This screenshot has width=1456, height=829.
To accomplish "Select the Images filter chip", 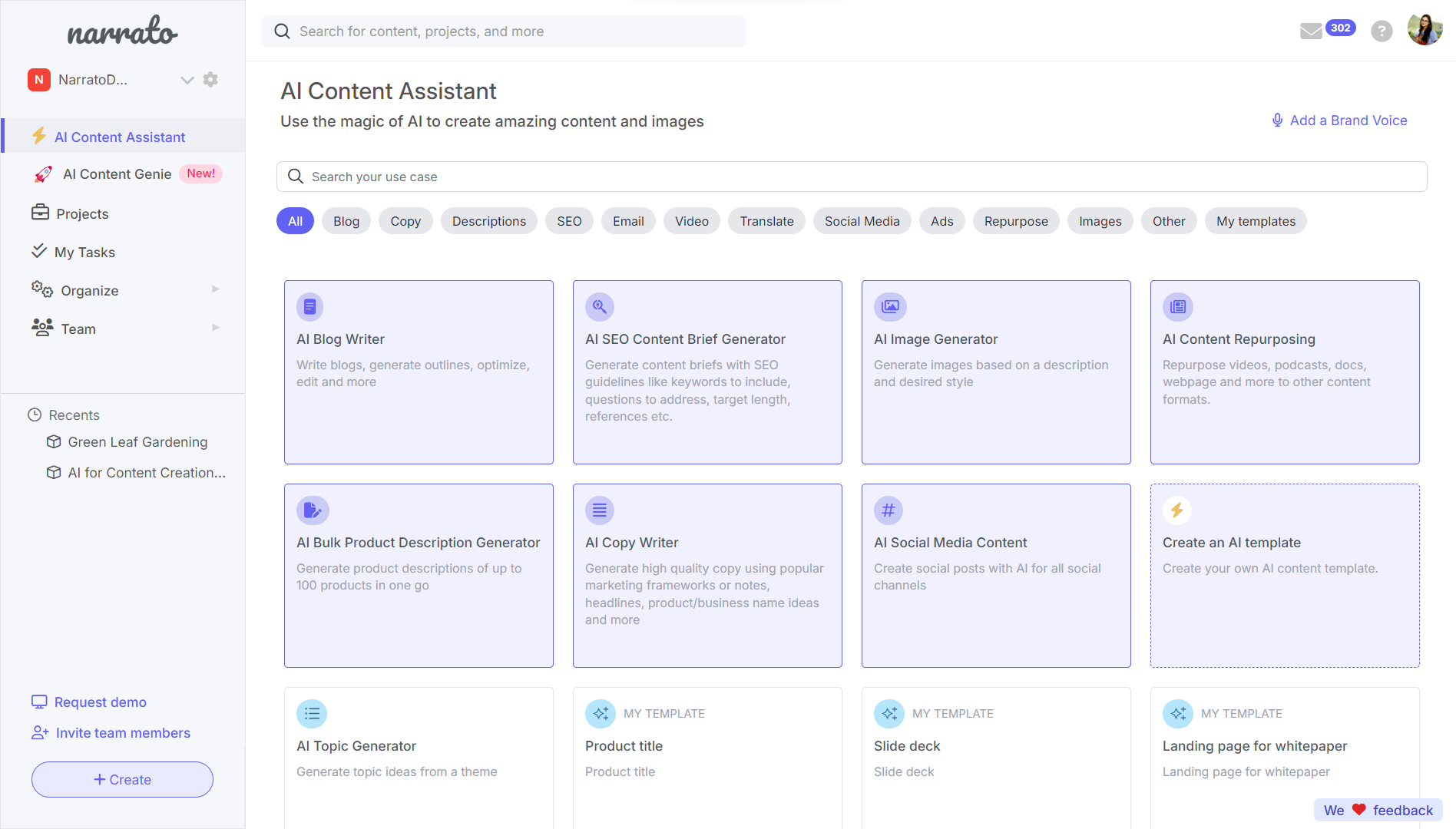I will tap(1100, 221).
